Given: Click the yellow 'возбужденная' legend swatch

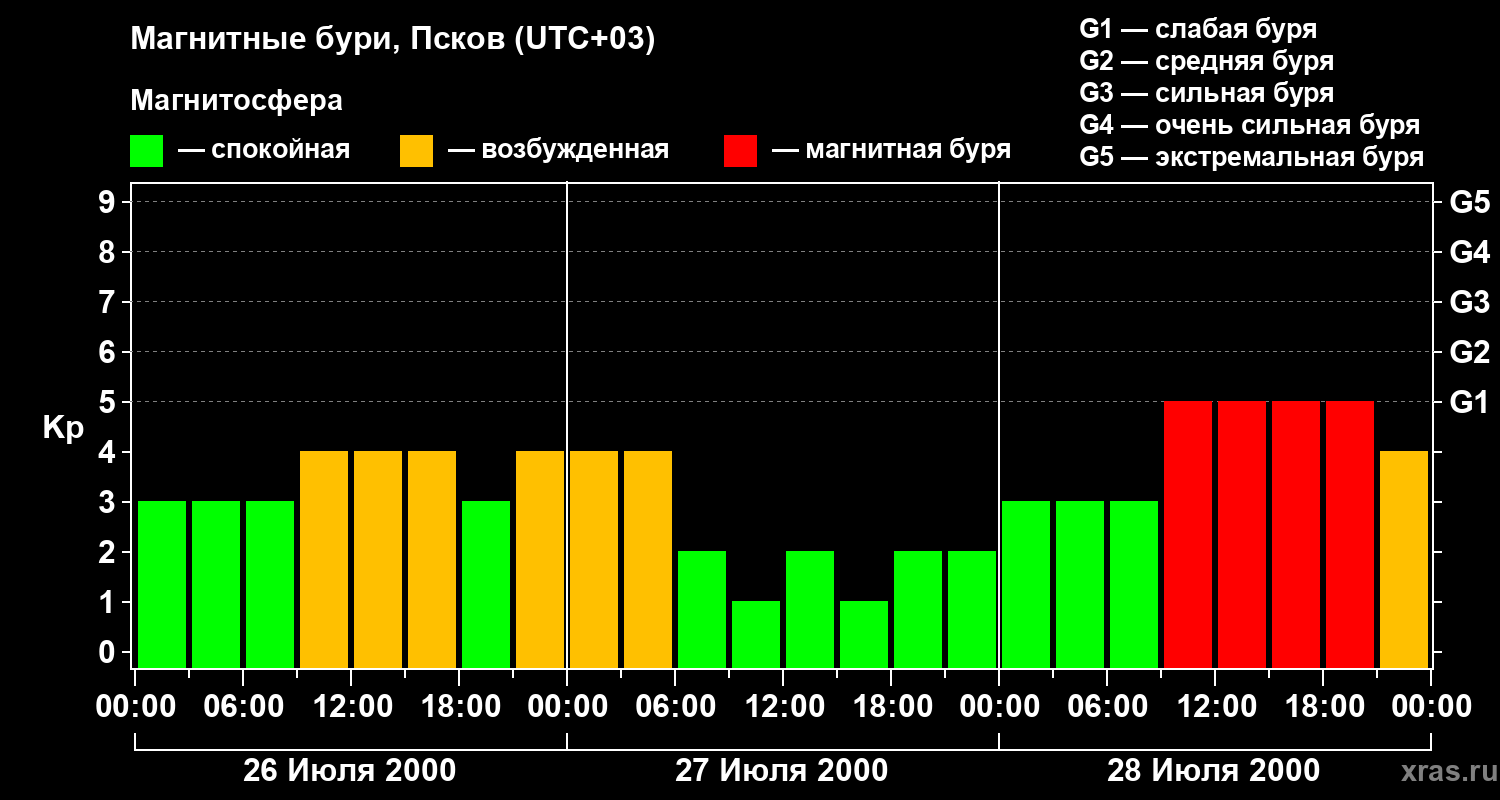Looking at the screenshot, I should [x=416, y=151].
